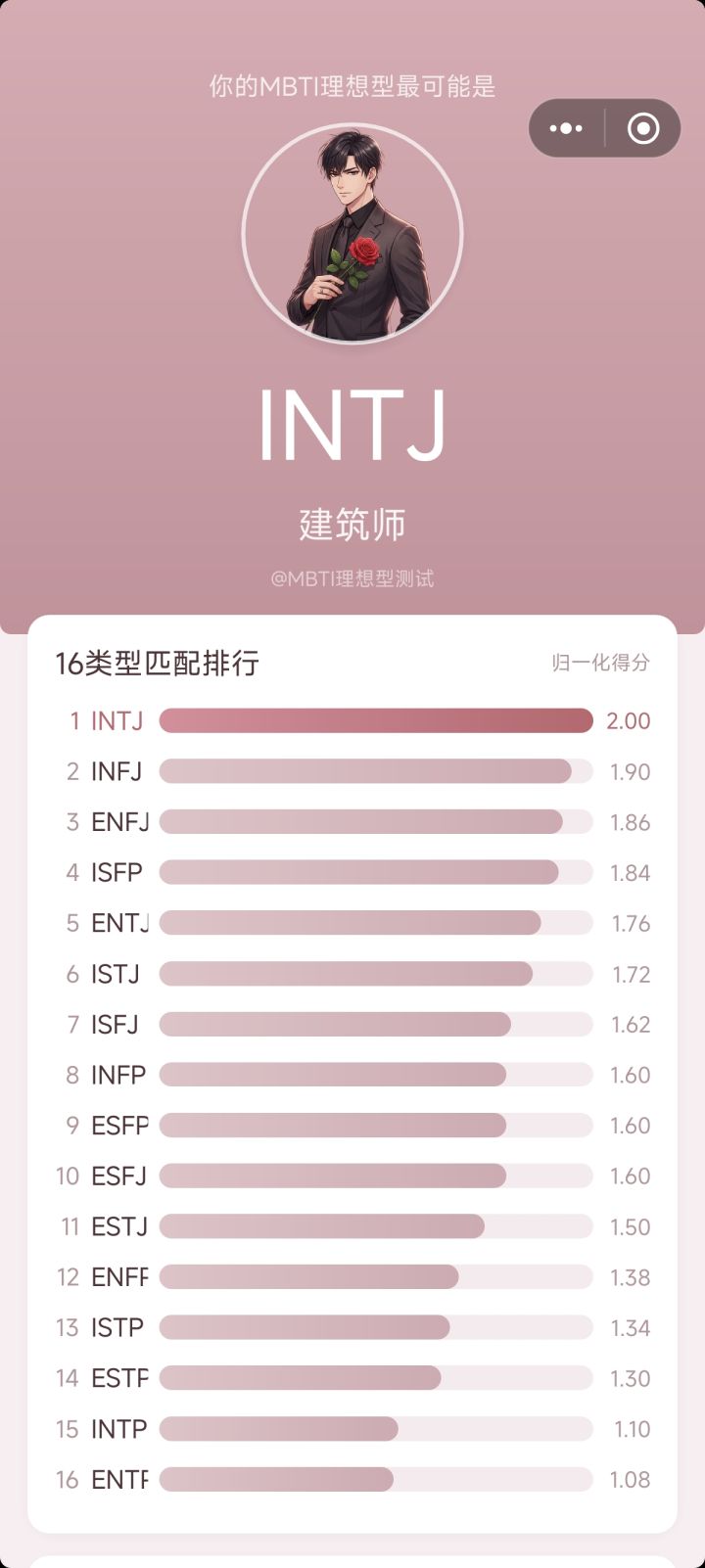The image size is (705, 1568).
Task: Click the ISTJ score 1.72
Action: tap(631, 975)
